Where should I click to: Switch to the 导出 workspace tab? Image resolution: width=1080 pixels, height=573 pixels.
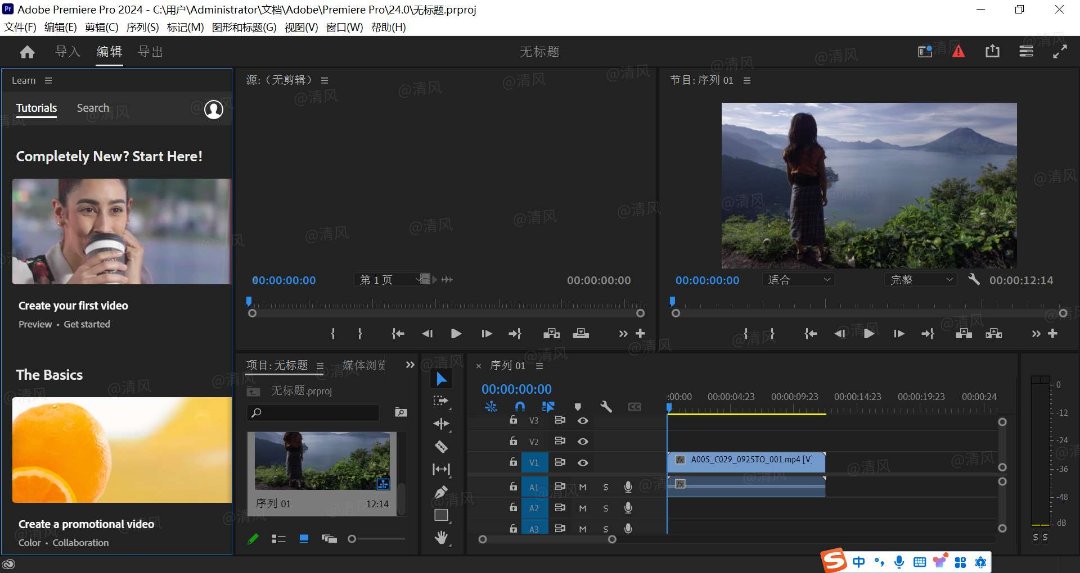click(150, 52)
